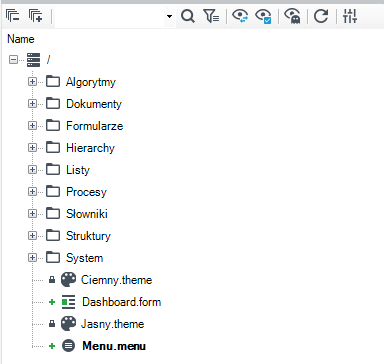Open the search box dropdown arrow
Viewport: 384px width, 364px height.
(169, 16)
